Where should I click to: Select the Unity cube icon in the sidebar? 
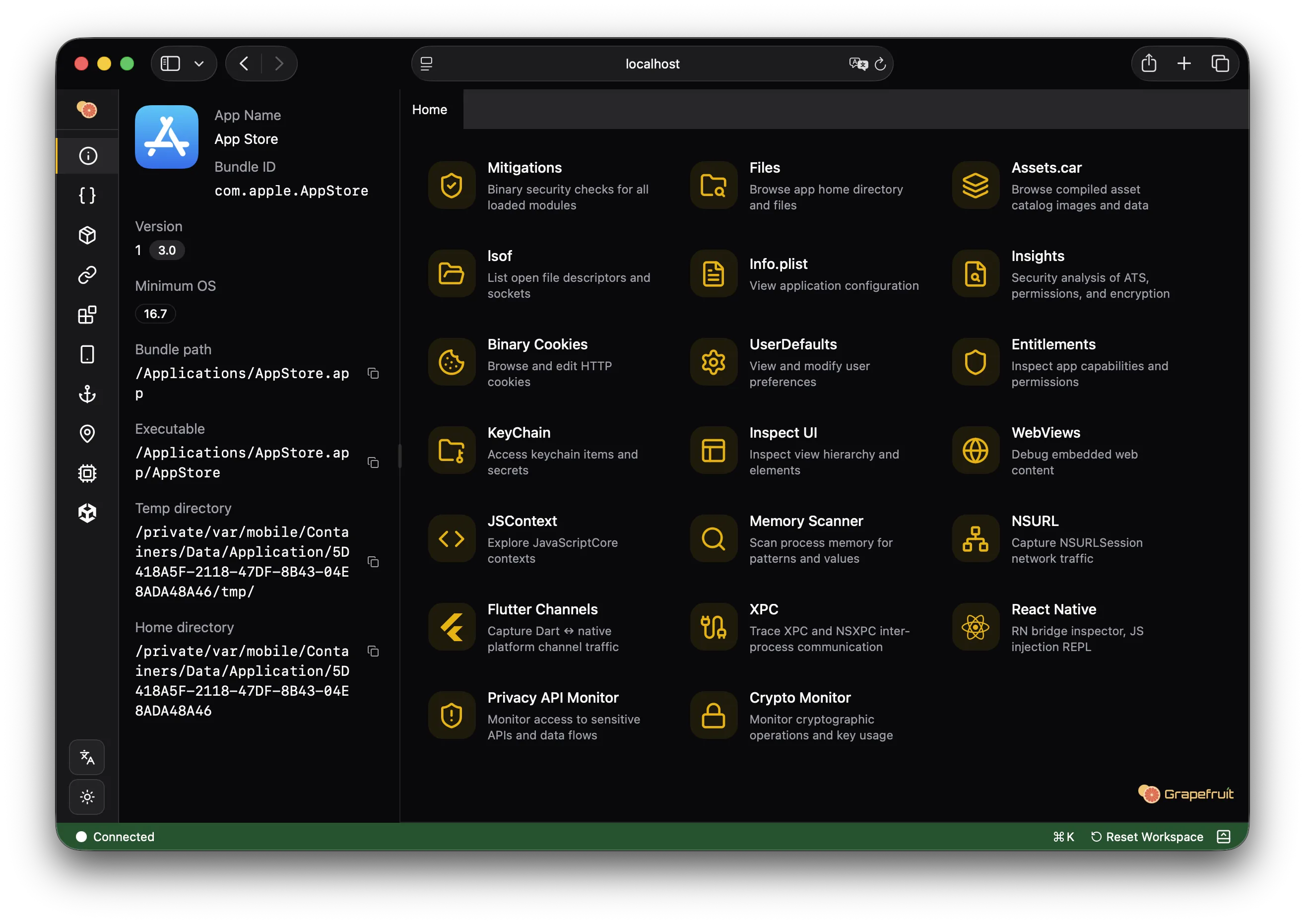pos(87,513)
